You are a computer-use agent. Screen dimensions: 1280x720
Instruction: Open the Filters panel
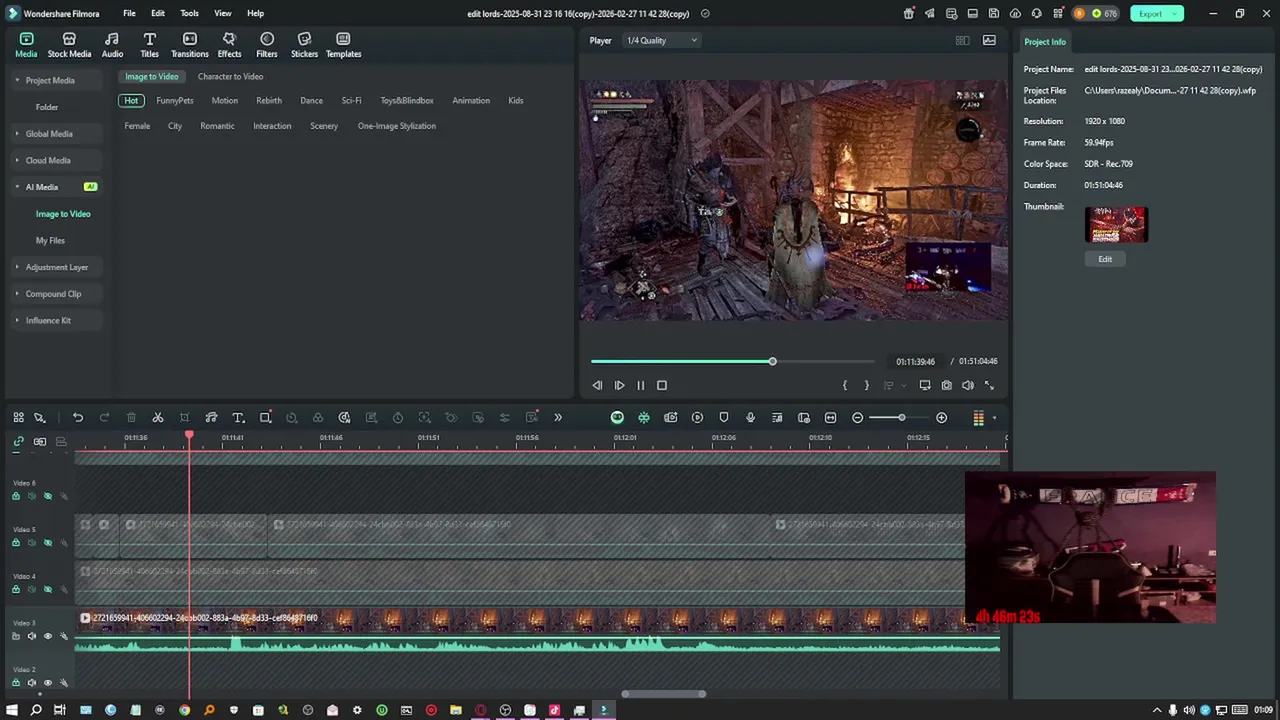(x=267, y=45)
